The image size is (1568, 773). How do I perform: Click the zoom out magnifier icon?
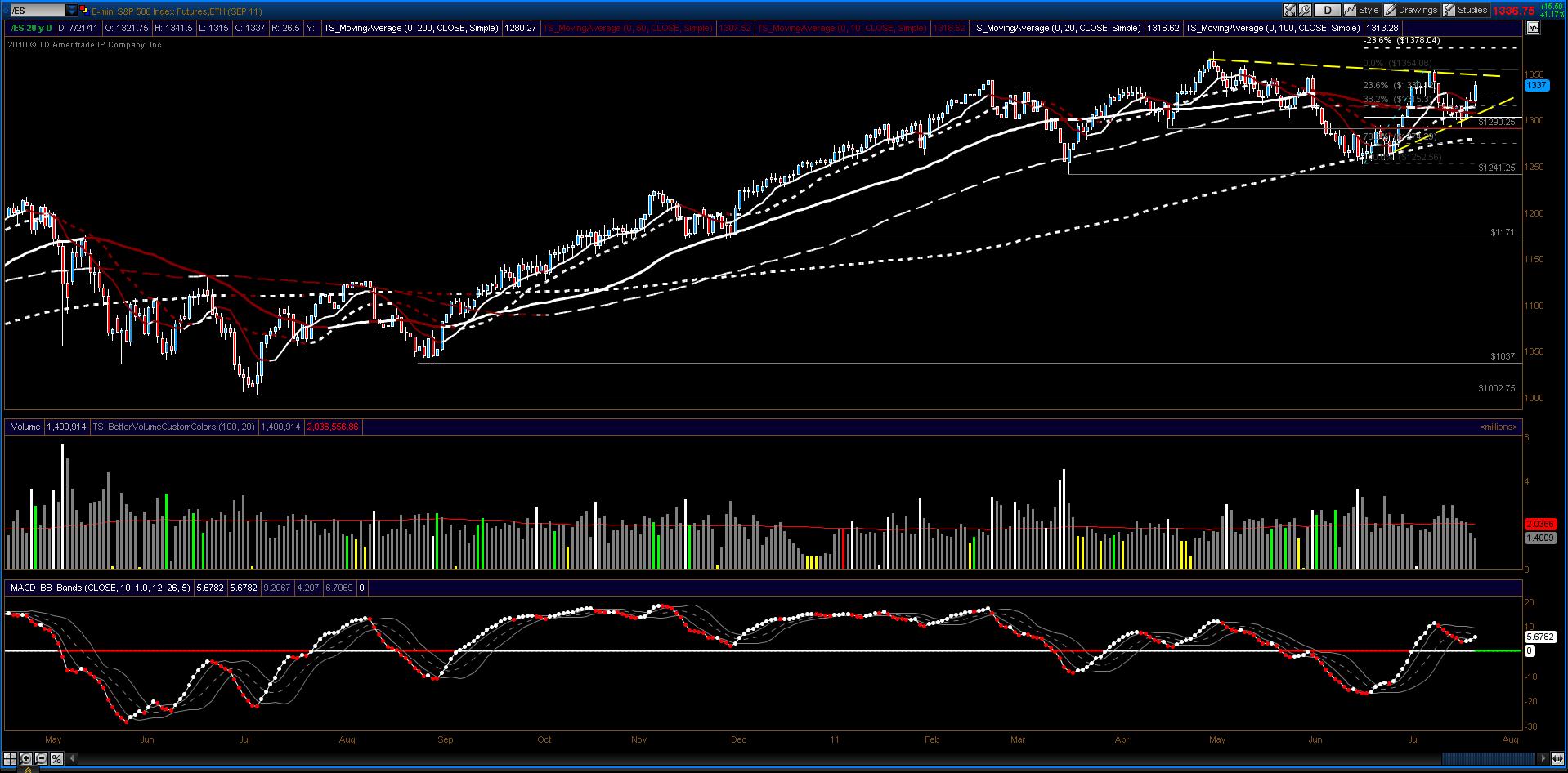pos(41,758)
